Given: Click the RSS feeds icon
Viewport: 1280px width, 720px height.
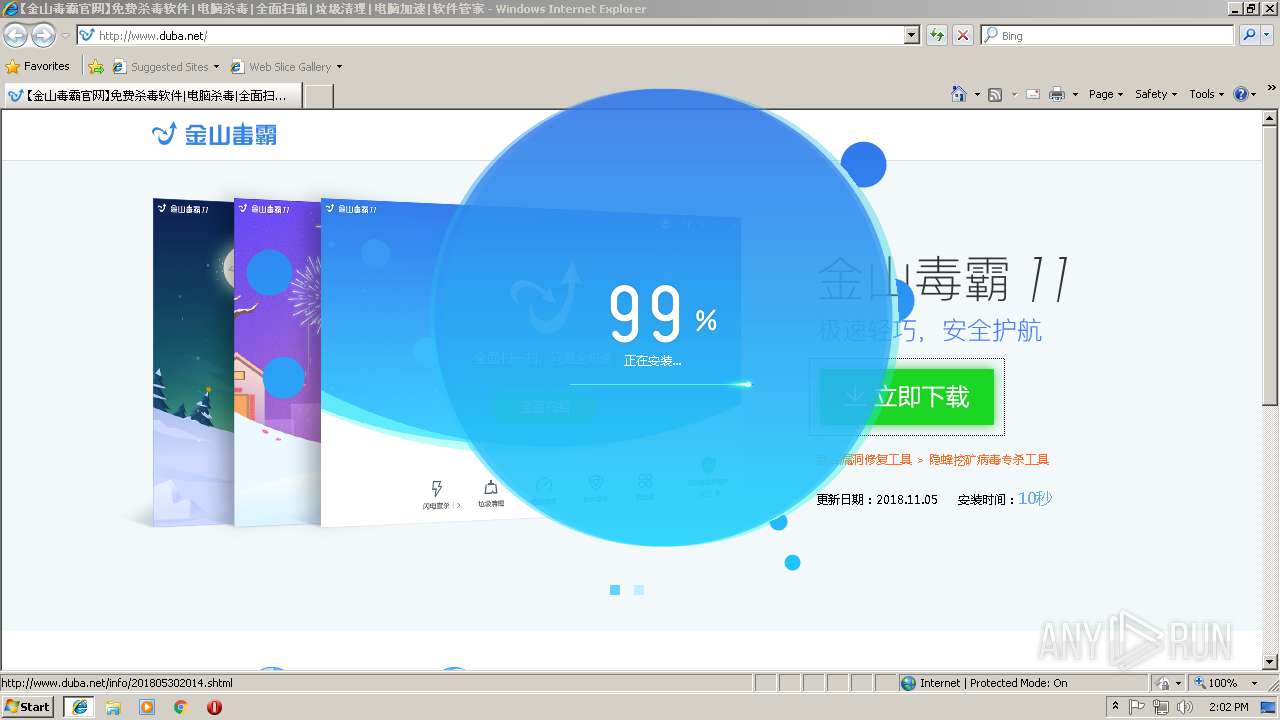Looking at the screenshot, I should (995, 94).
